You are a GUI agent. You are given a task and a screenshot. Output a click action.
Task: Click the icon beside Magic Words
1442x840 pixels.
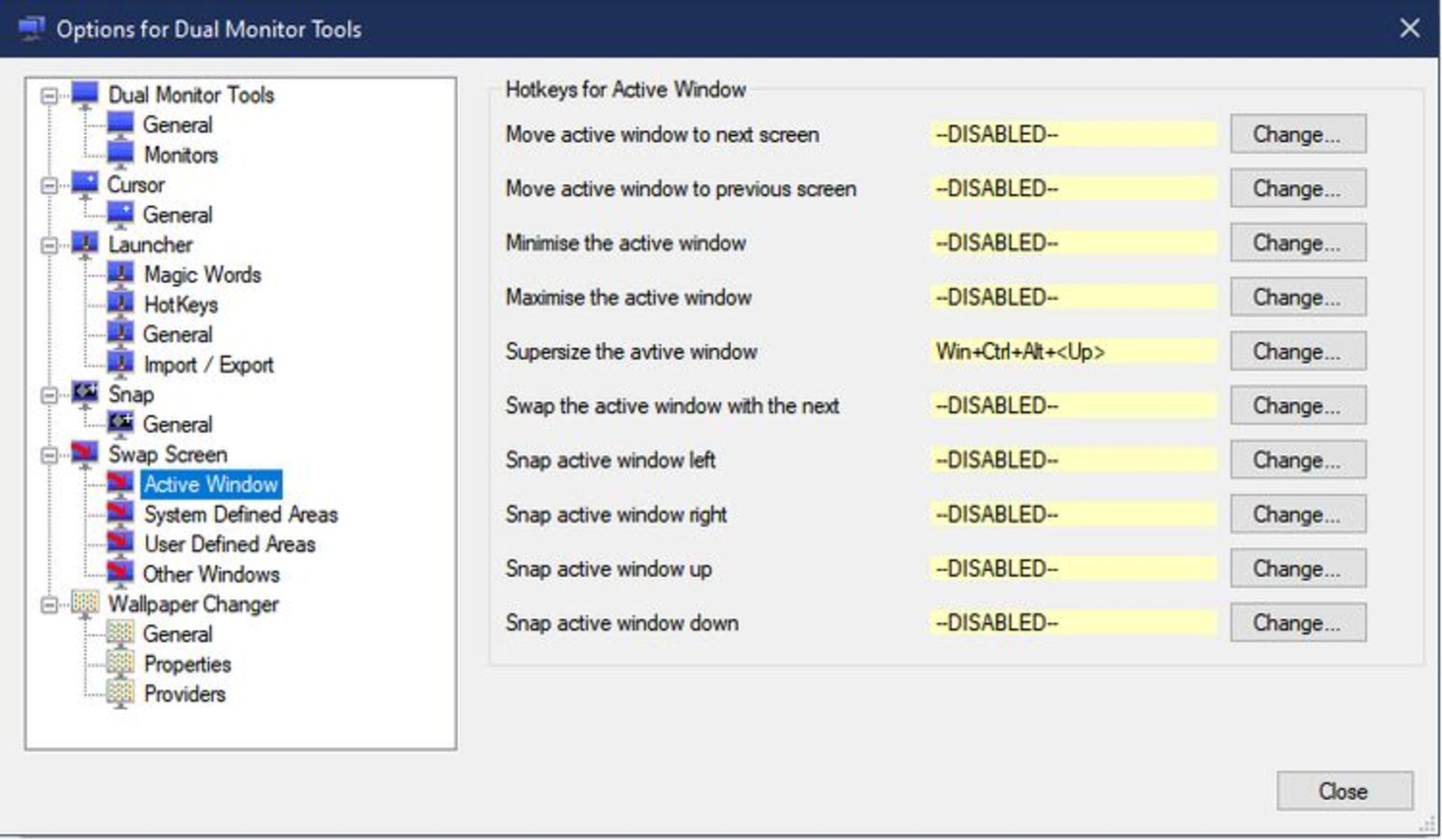pyautogui.click(x=120, y=275)
